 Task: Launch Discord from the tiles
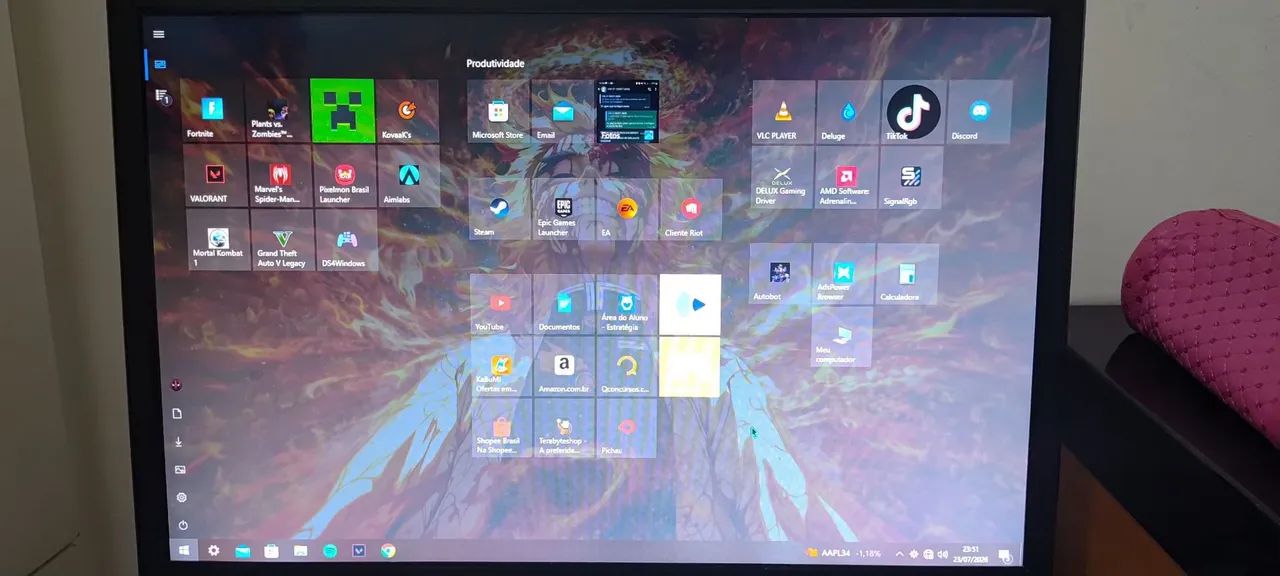pos(979,112)
